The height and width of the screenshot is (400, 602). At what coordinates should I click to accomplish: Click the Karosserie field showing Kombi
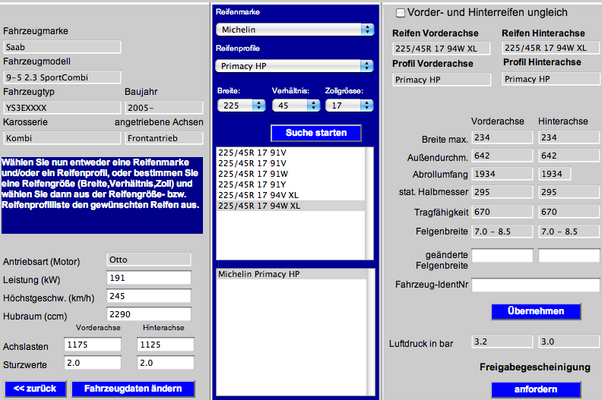pos(62,138)
